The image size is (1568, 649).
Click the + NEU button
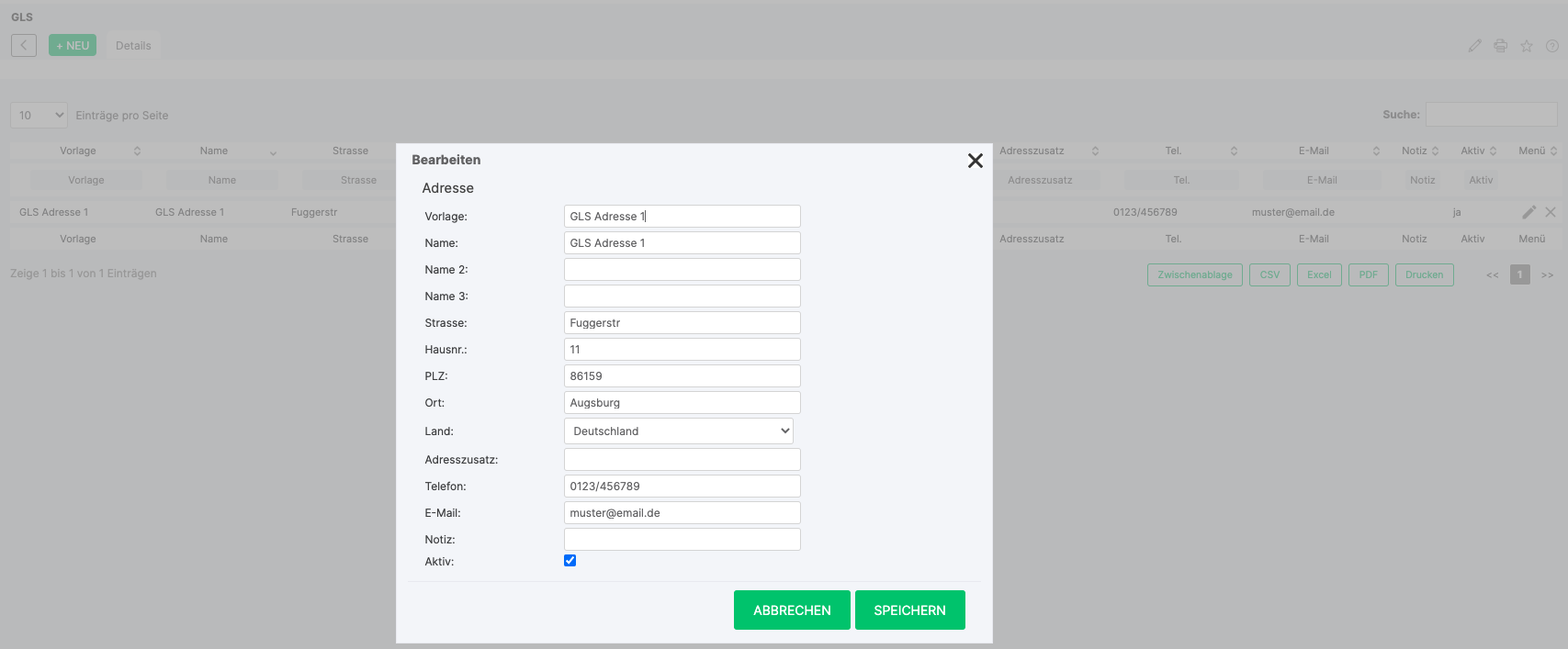pos(73,46)
